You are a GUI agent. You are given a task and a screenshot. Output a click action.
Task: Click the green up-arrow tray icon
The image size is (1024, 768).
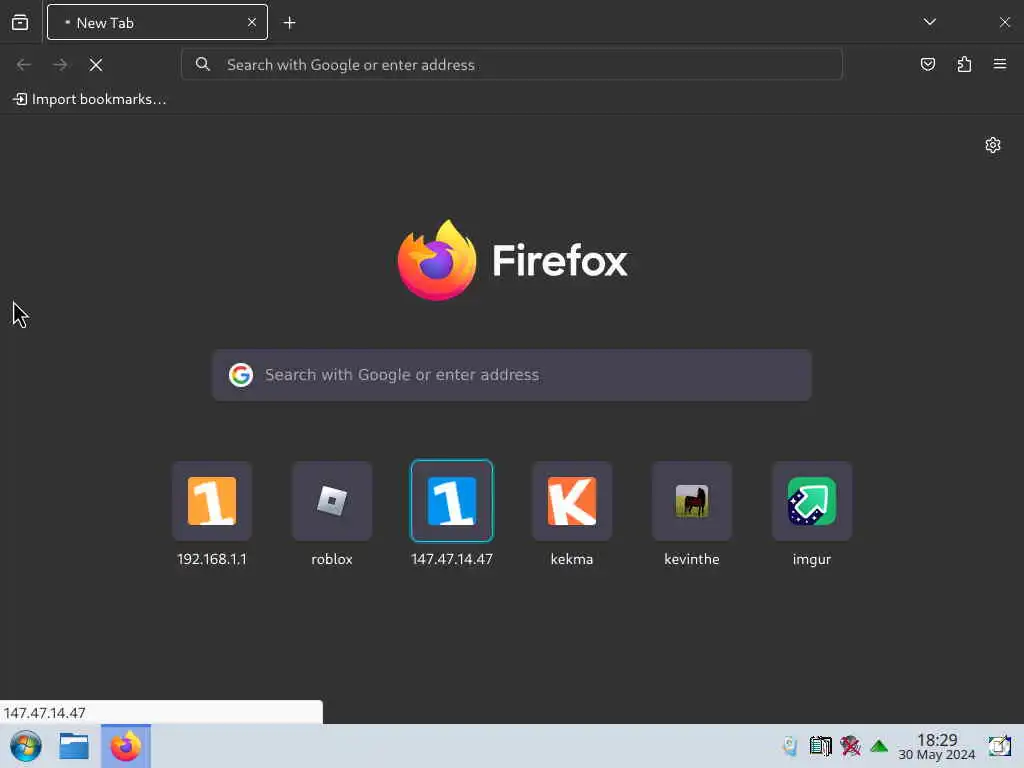[879, 746]
